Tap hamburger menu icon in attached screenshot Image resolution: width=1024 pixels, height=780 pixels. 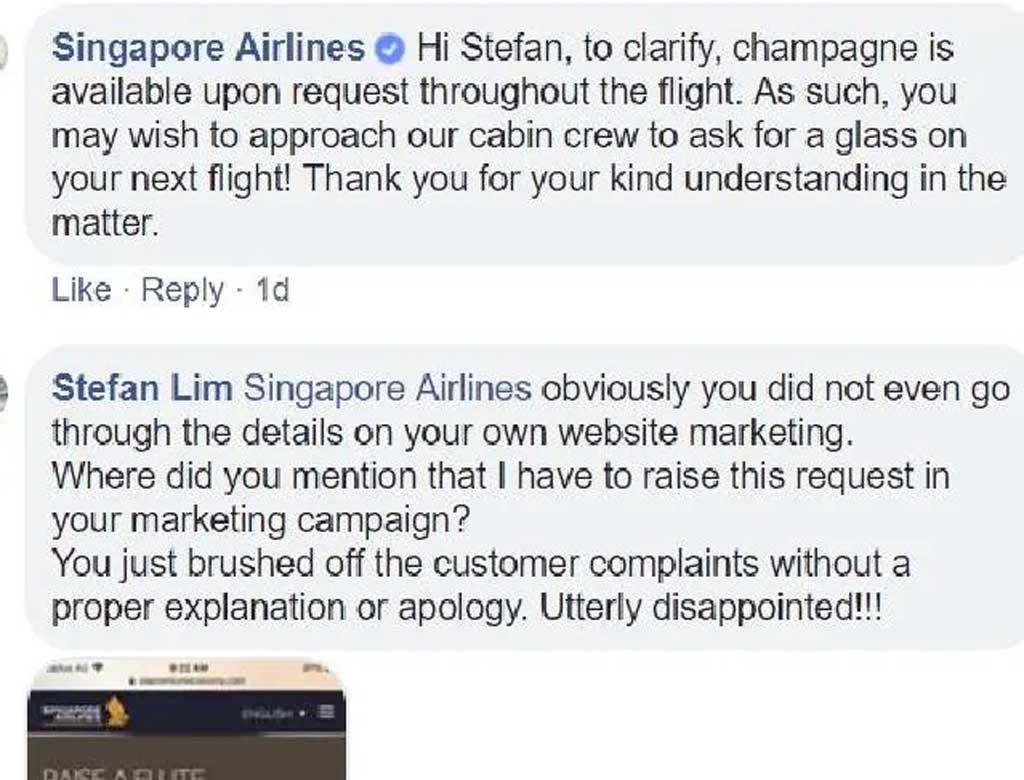tap(327, 711)
